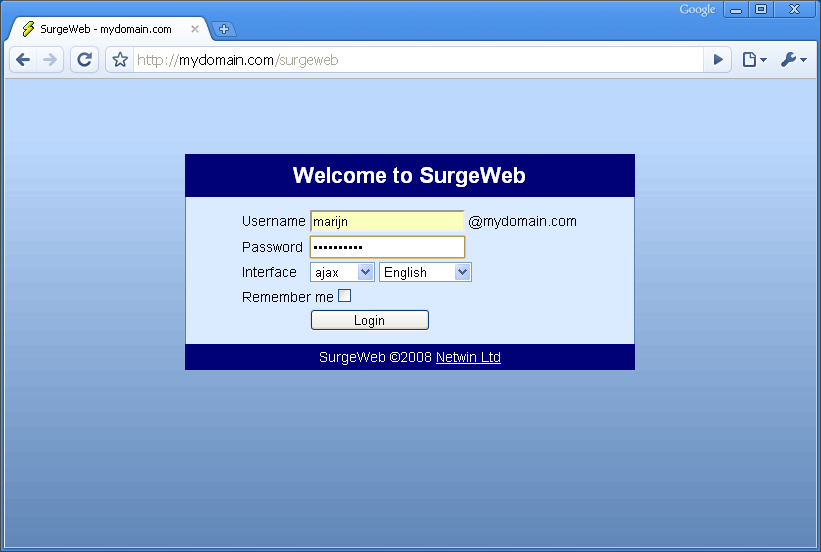The height and width of the screenshot is (552, 821).
Task: Click the Login button
Action: tap(370, 320)
